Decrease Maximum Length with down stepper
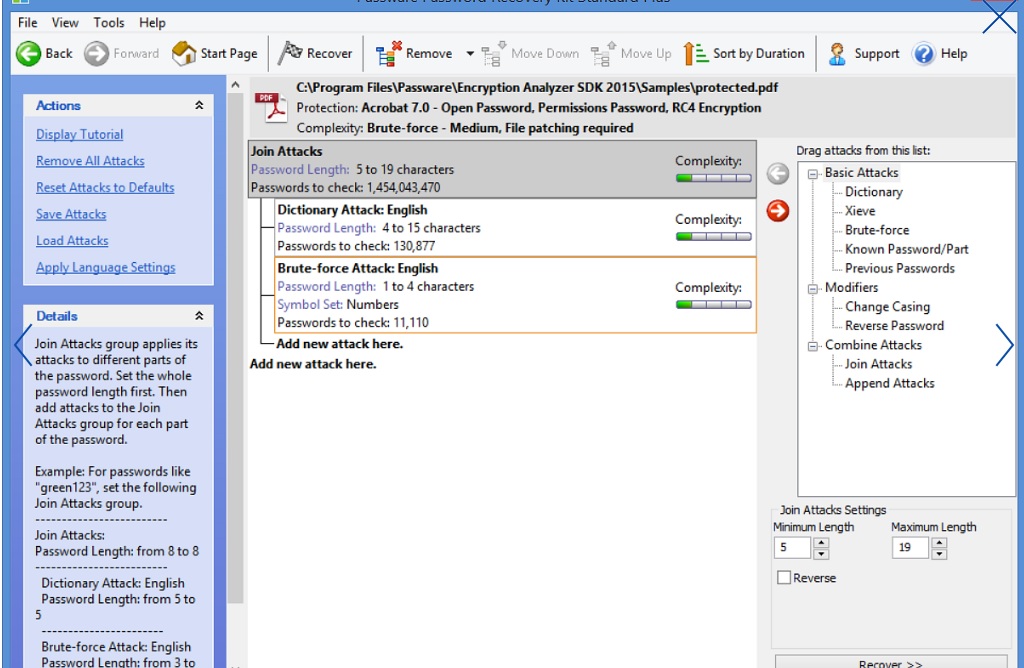This screenshot has width=1024, height=668. (x=939, y=554)
